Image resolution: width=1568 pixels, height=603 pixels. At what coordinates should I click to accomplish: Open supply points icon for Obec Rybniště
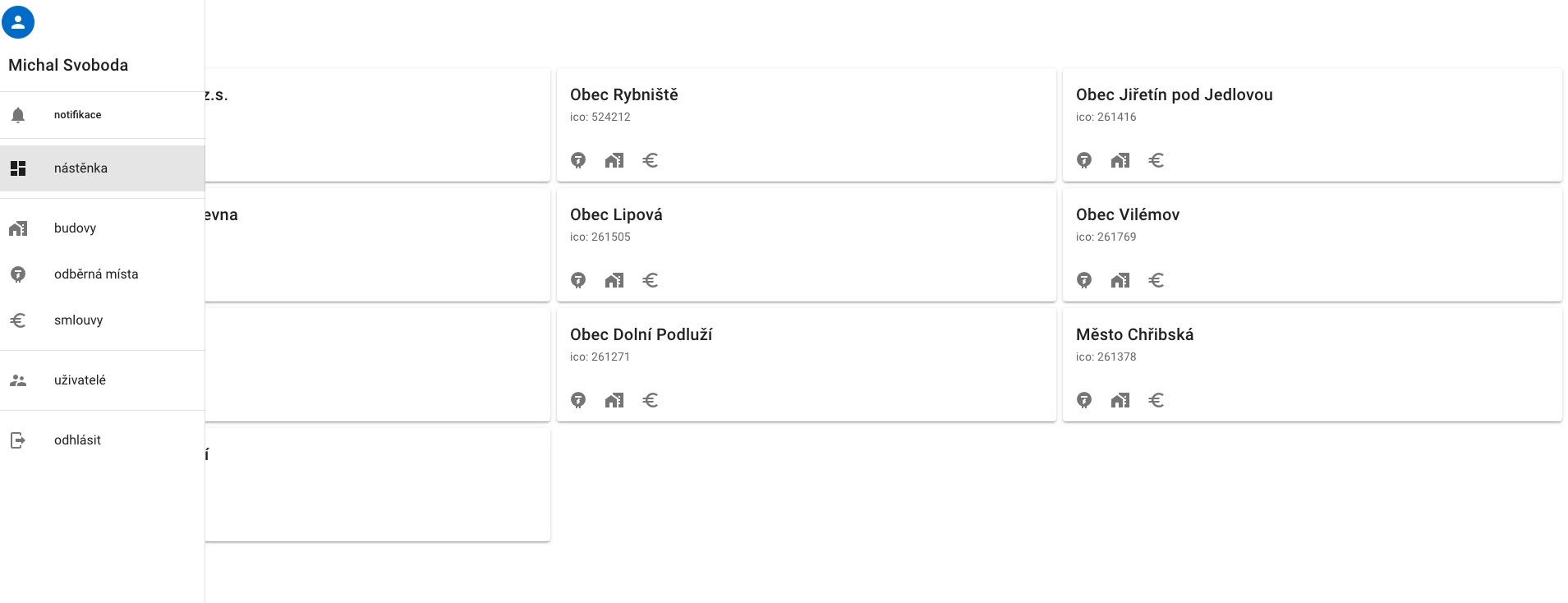tap(578, 160)
